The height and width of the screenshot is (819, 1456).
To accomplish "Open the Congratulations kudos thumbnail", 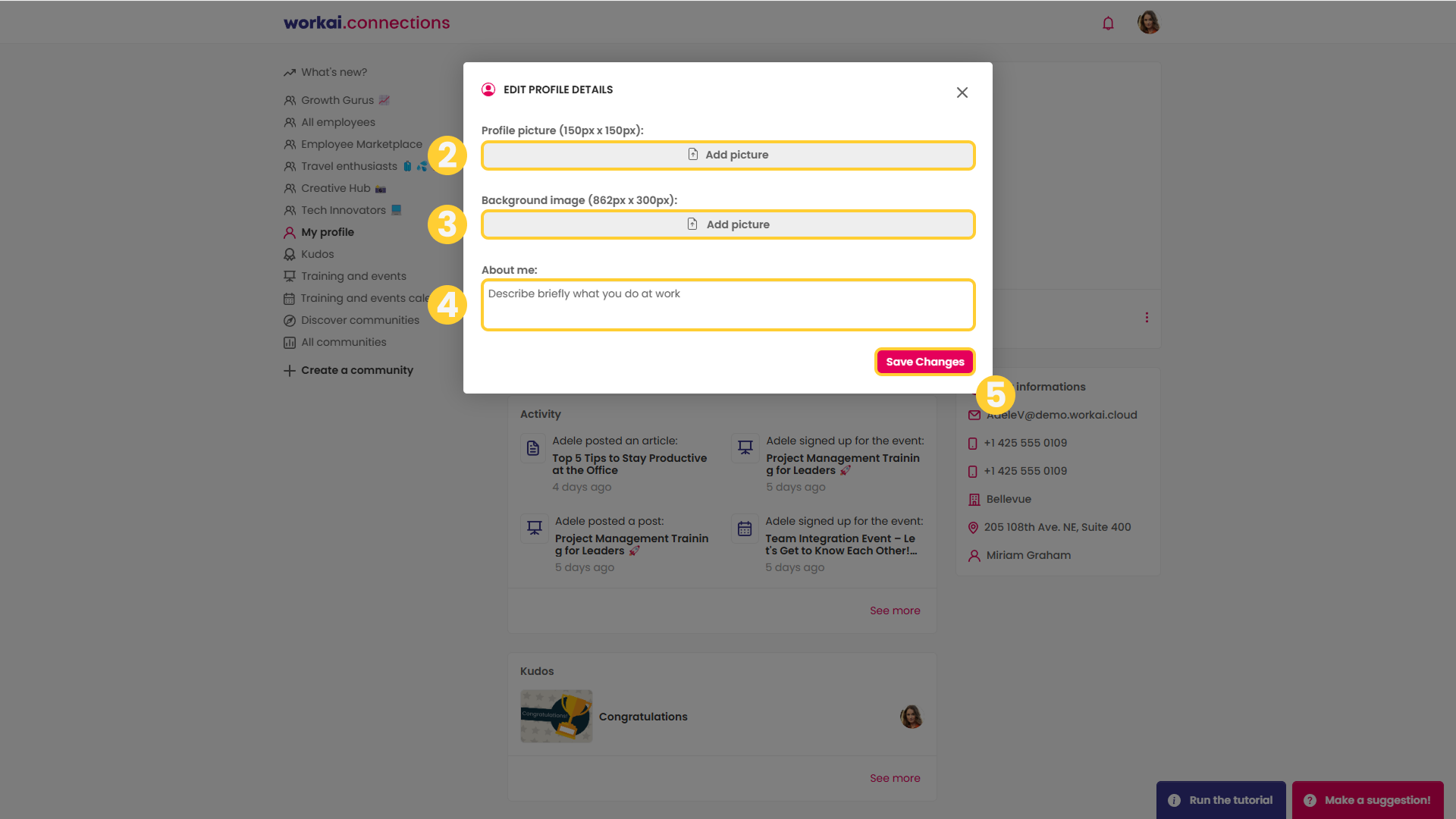I will (x=557, y=716).
